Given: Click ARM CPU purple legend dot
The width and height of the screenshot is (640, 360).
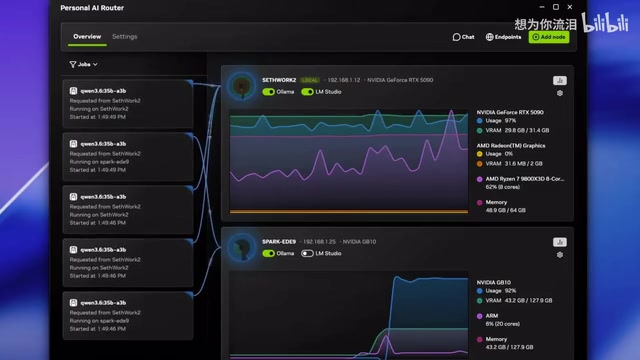Looking at the screenshot, I should click(480, 316).
